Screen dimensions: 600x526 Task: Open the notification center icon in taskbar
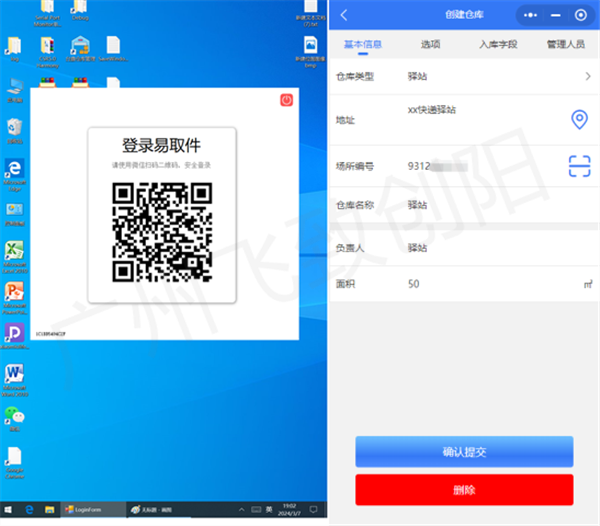(x=313, y=510)
